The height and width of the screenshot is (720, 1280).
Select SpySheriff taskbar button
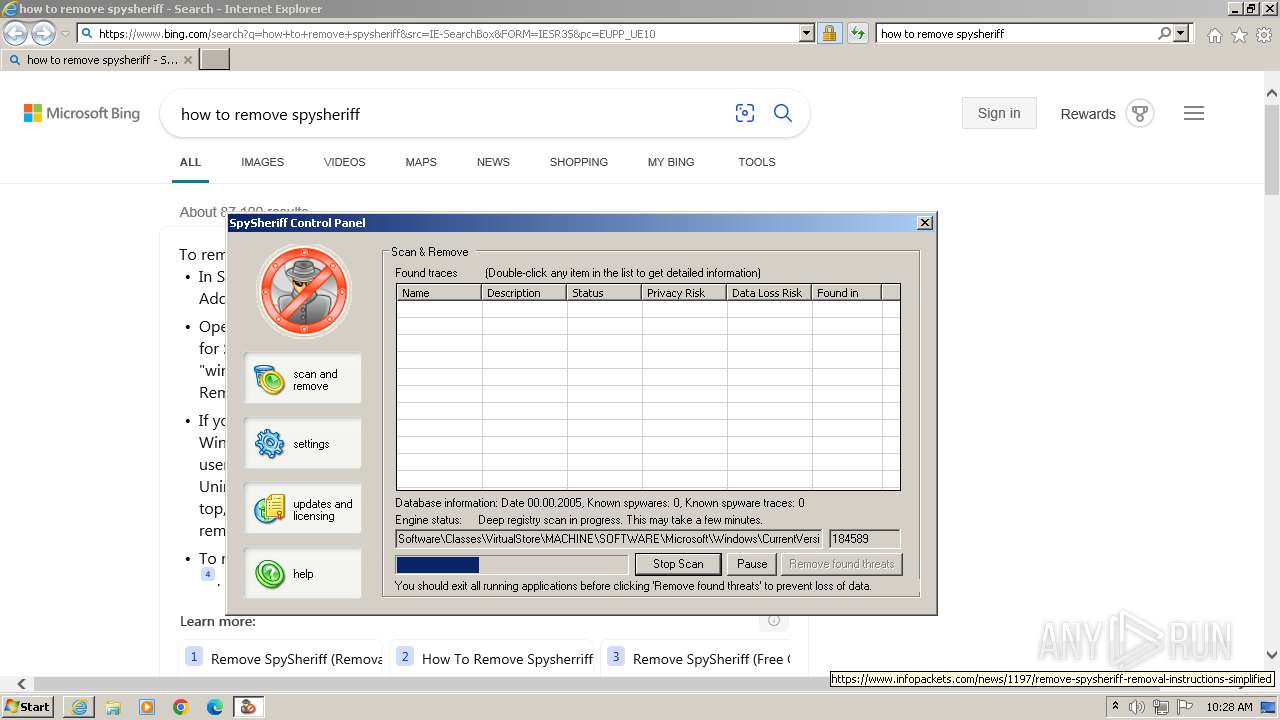click(249, 707)
